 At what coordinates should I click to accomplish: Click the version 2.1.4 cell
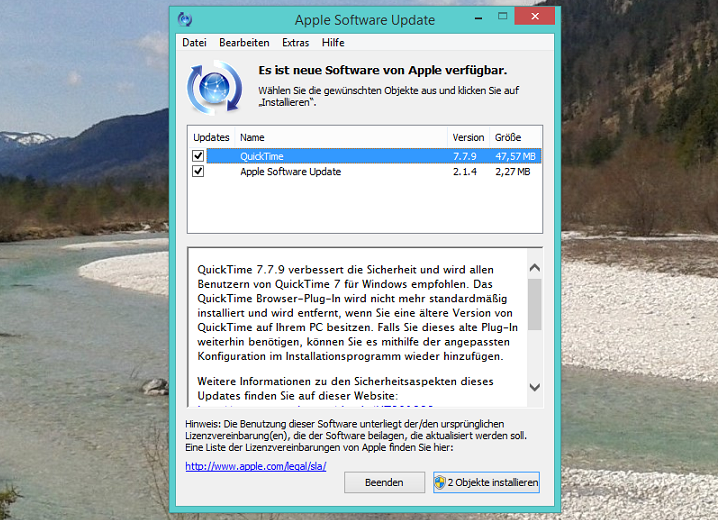[465, 172]
